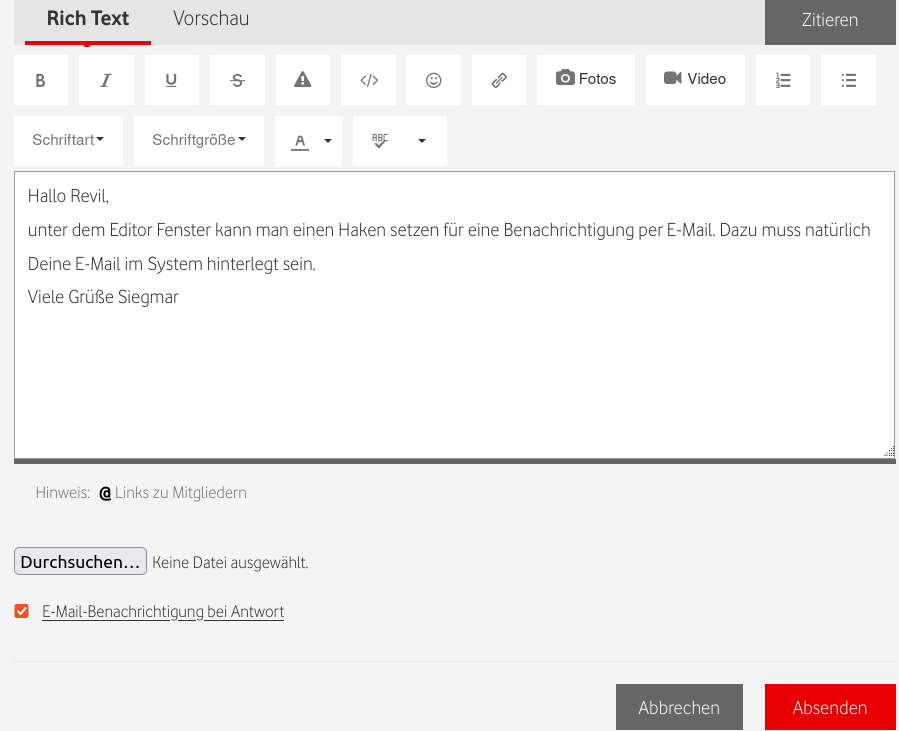Open the Schriftart dropdown

pyautogui.click(x=68, y=140)
